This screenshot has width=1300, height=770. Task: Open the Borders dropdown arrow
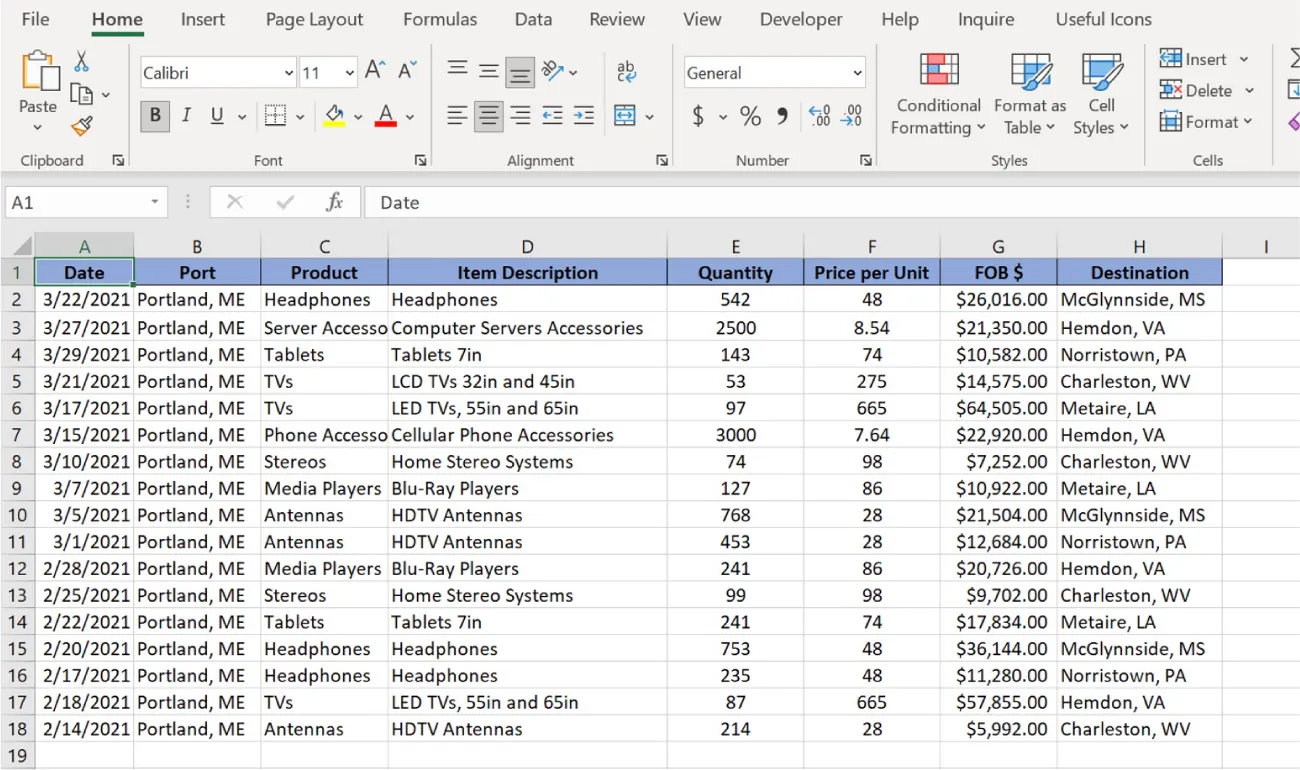300,116
